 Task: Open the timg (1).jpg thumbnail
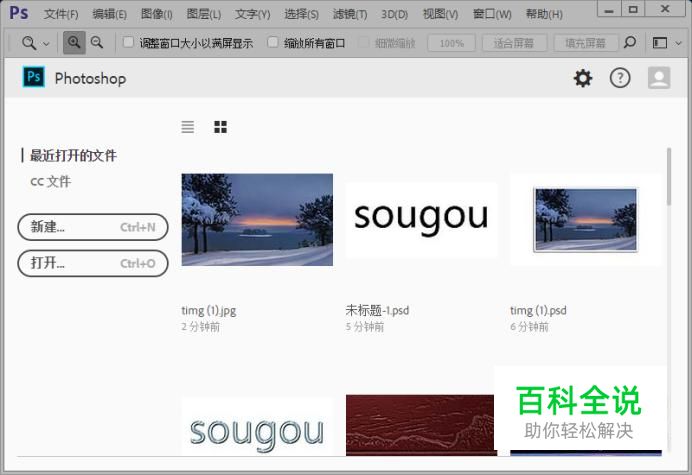point(257,219)
